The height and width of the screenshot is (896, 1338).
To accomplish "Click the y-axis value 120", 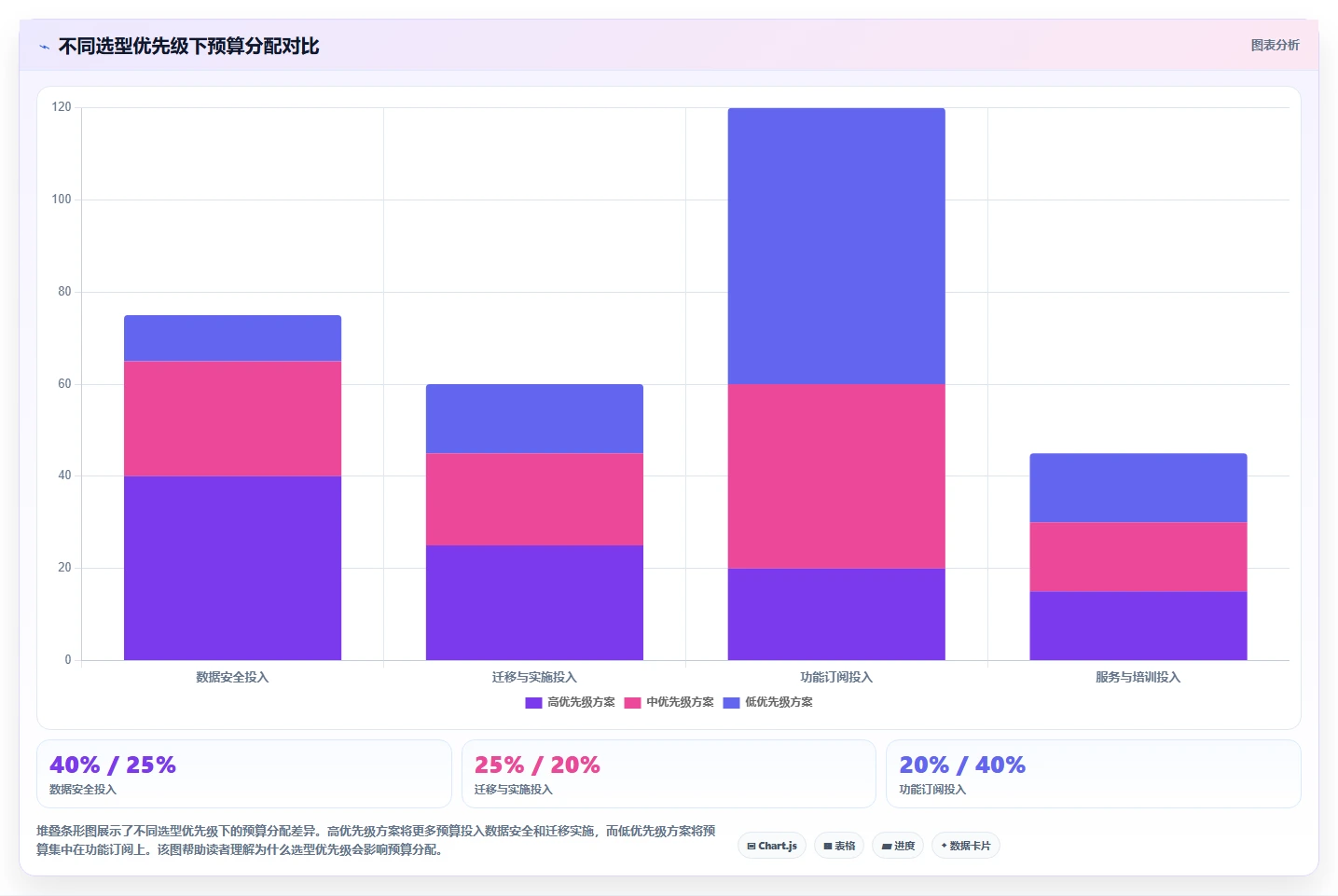I will click(62, 107).
